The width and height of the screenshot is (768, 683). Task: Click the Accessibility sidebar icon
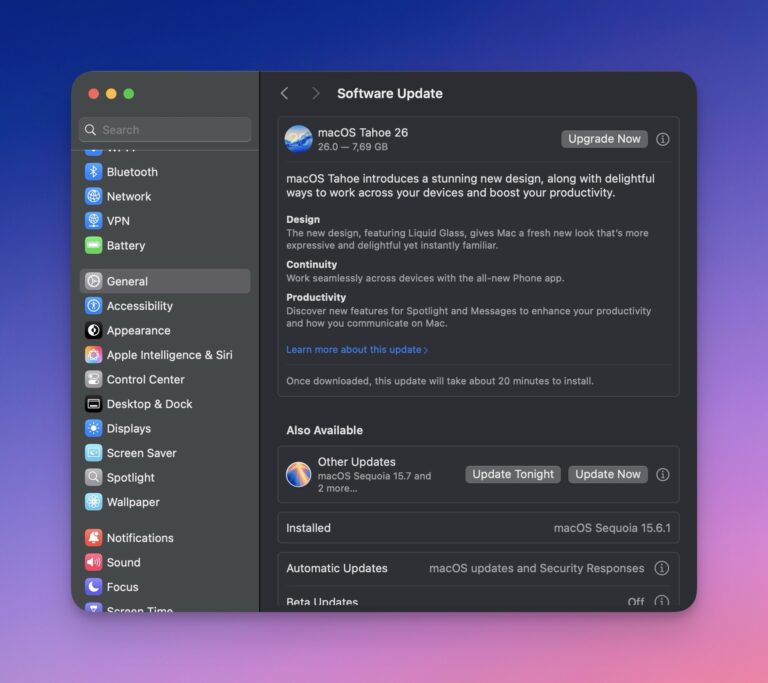(93, 306)
